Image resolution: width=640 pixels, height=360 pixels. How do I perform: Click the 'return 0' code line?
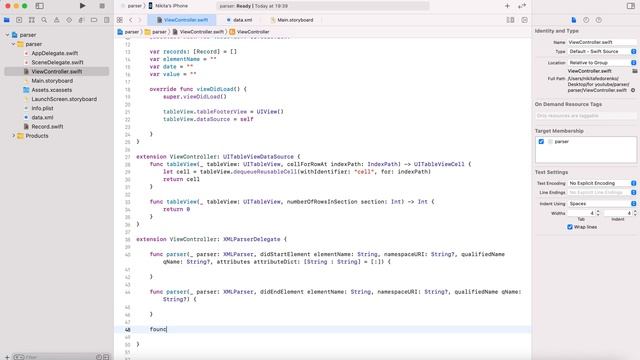(176, 209)
